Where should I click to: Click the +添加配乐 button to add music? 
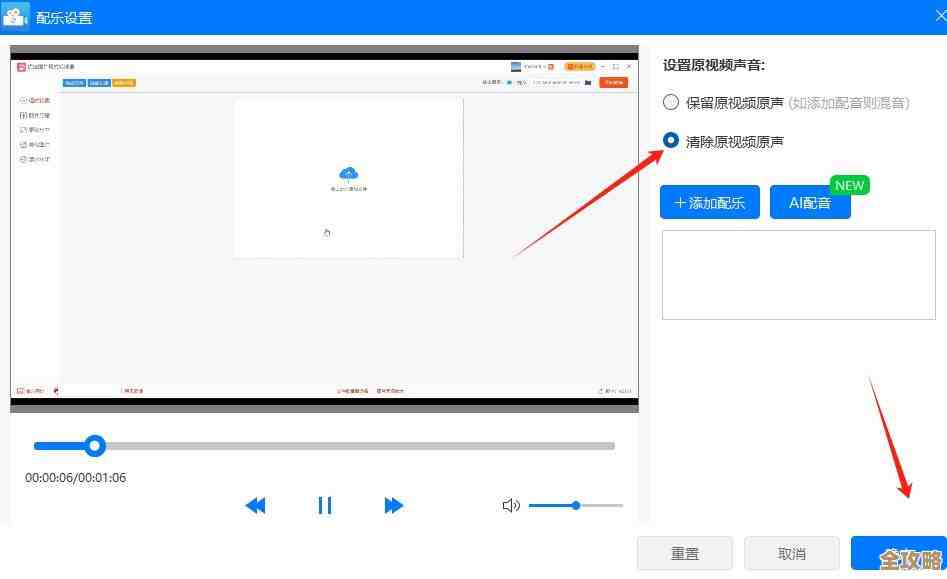coord(710,202)
